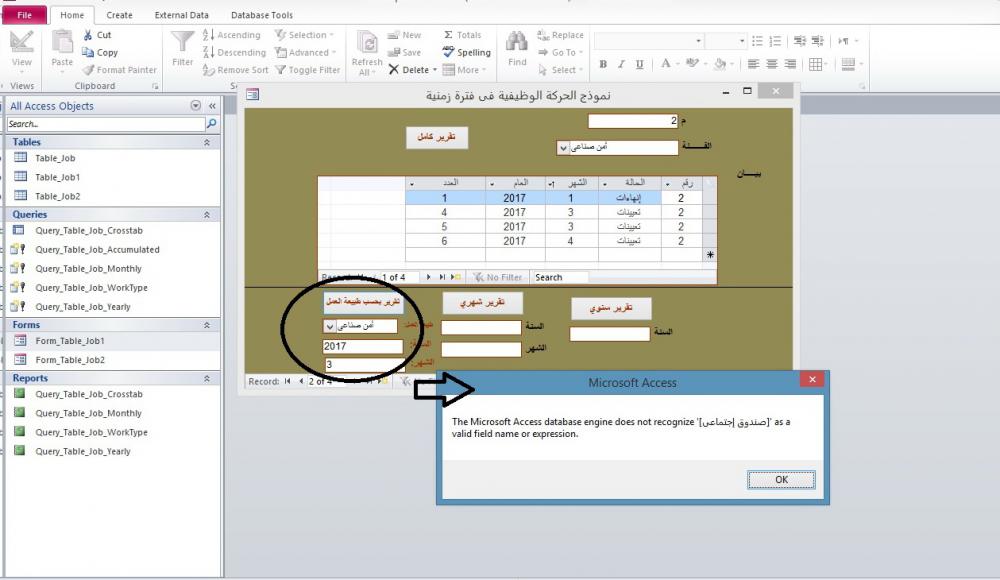
Task: Switch to the Home tab
Action: (71, 15)
